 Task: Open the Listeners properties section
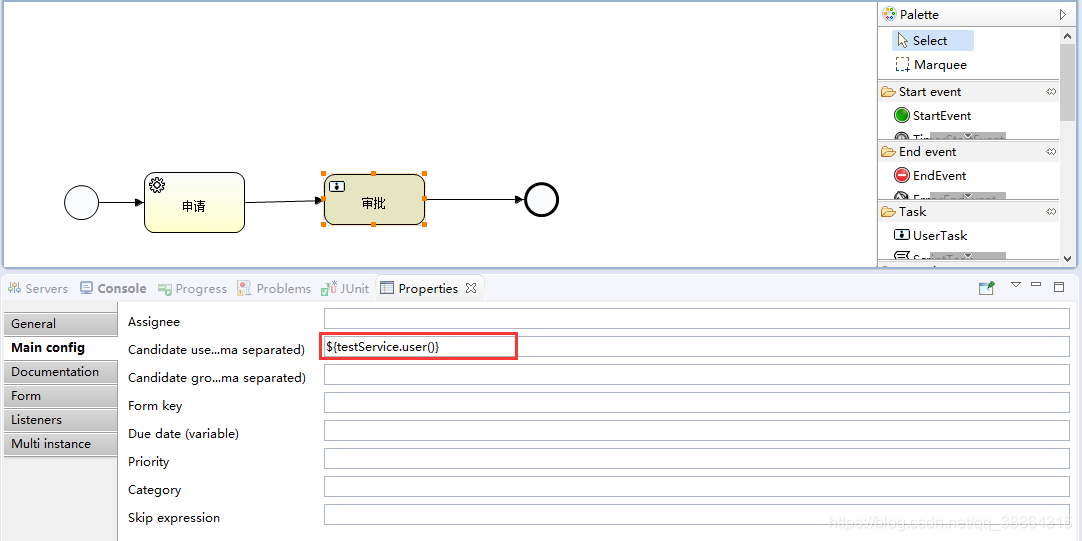pos(61,420)
